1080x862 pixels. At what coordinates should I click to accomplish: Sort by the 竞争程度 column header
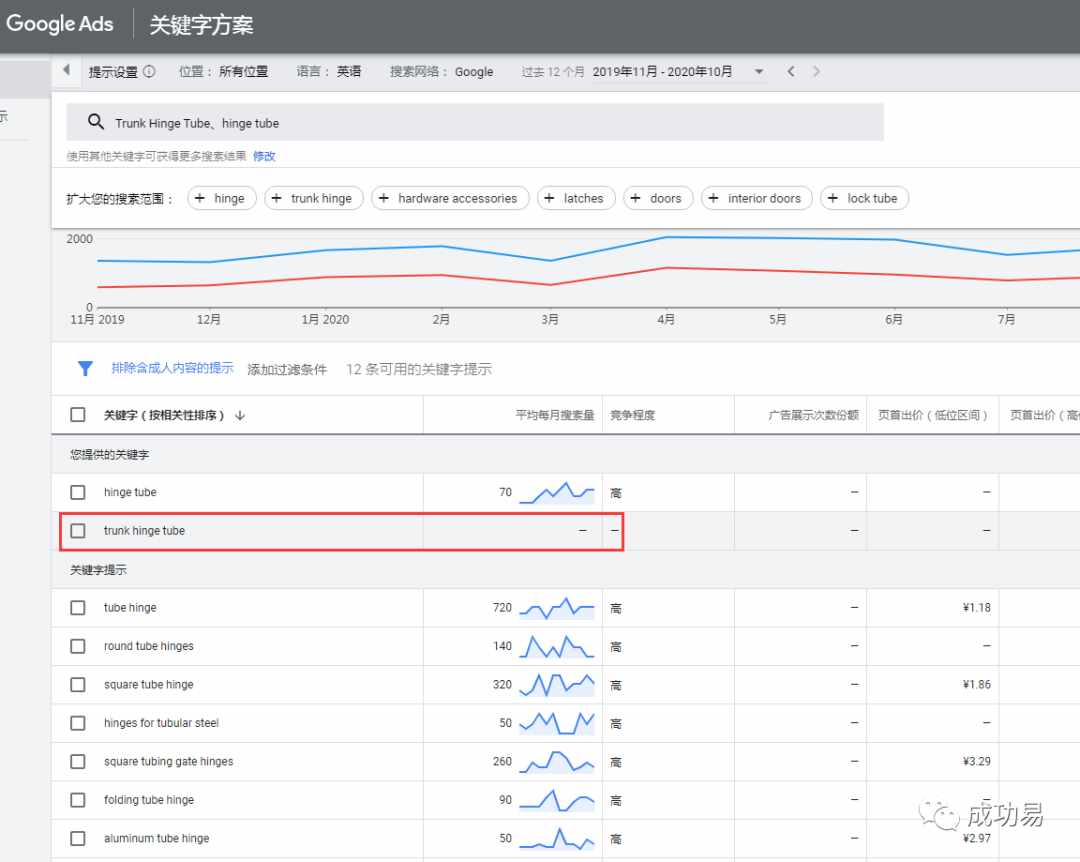coord(632,415)
